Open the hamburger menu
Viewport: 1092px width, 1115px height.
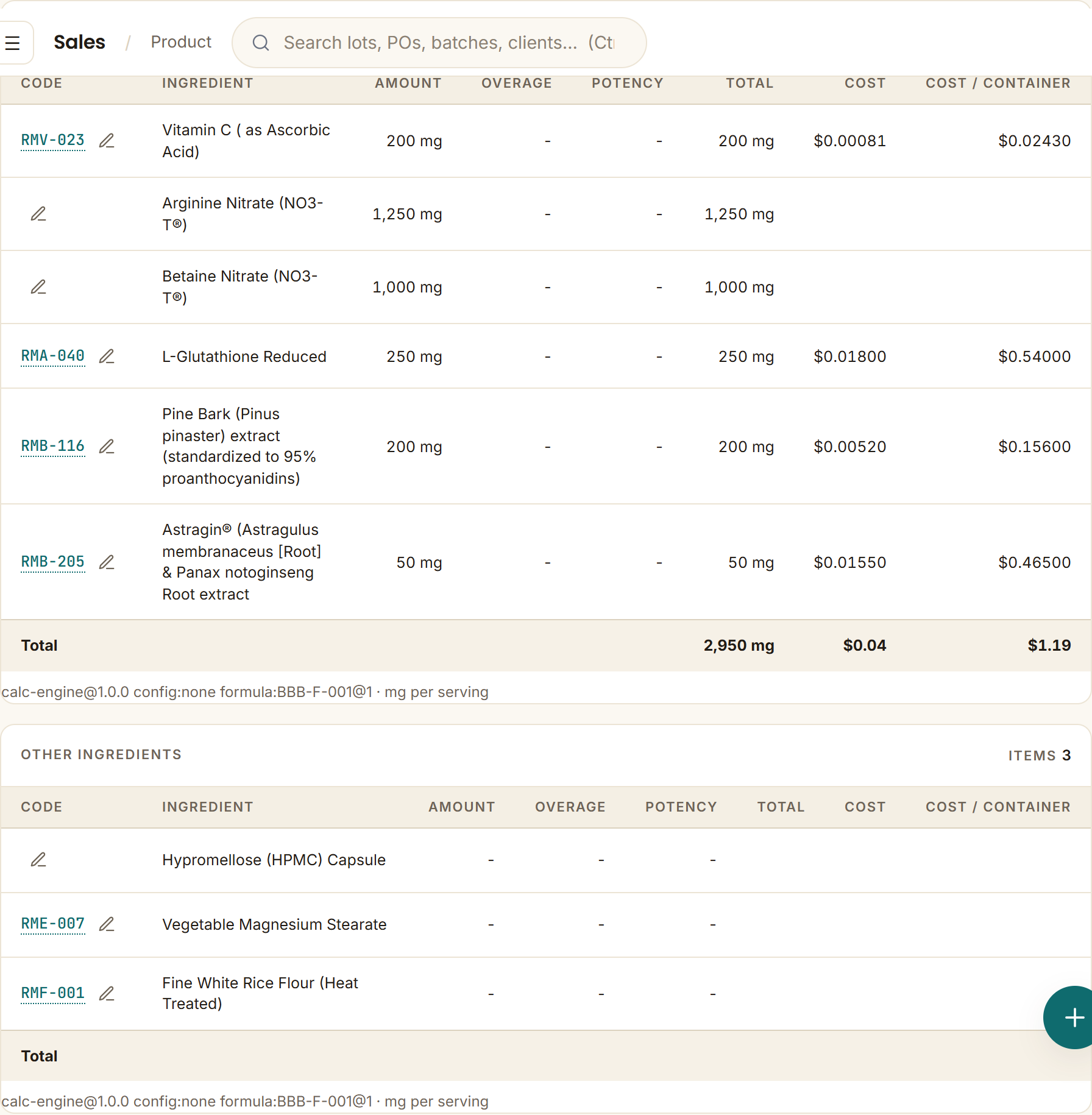(x=13, y=43)
